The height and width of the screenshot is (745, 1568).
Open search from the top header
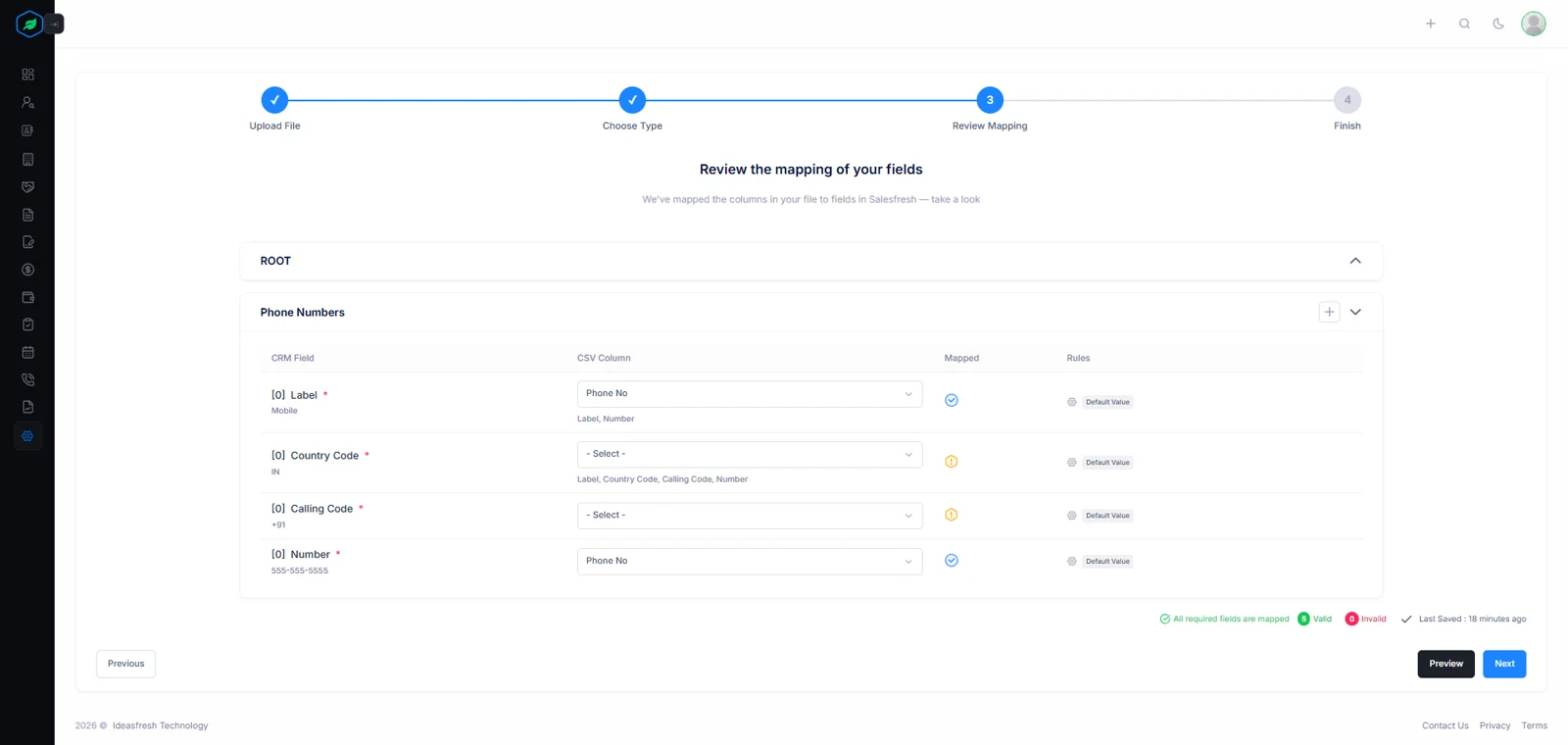(x=1464, y=24)
